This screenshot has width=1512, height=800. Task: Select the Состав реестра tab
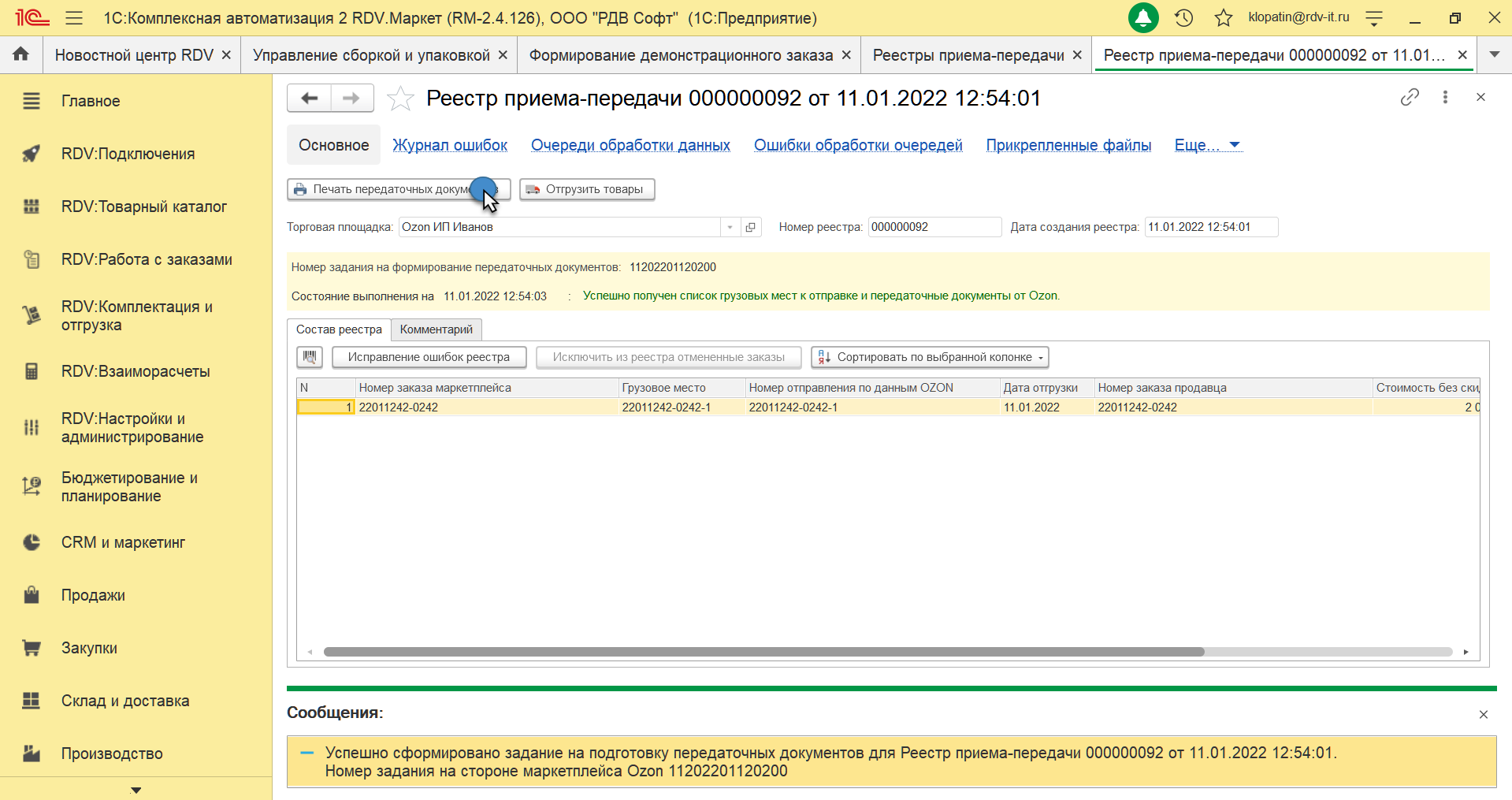pyautogui.click(x=339, y=329)
